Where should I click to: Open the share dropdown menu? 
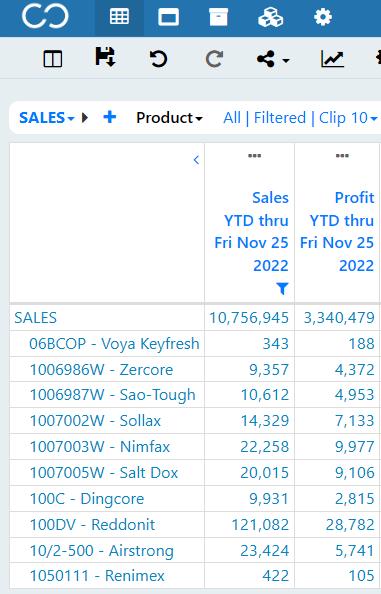(x=273, y=59)
